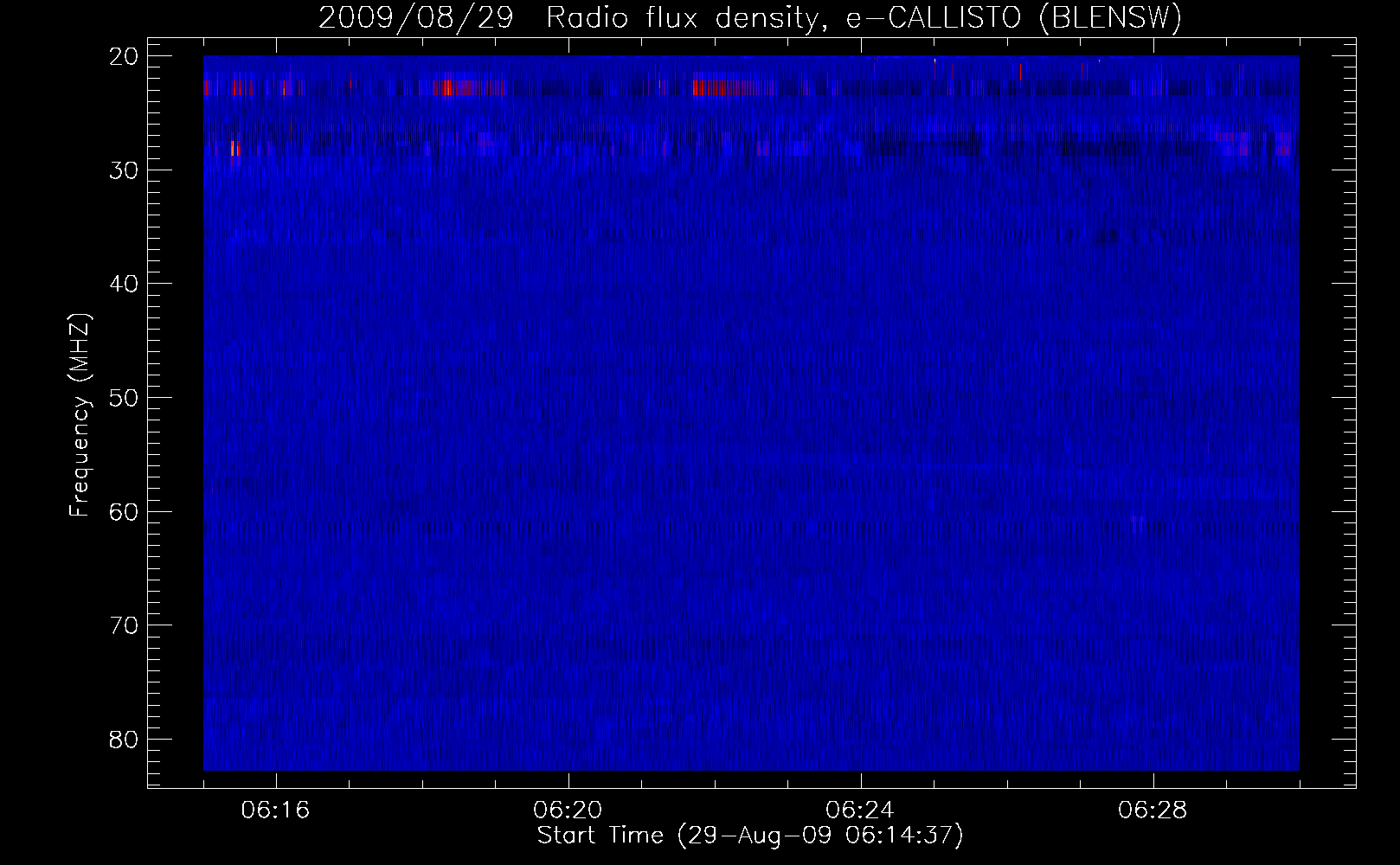Image resolution: width=1400 pixels, height=865 pixels.
Task: Click the Start Time axis label
Action: (750, 836)
